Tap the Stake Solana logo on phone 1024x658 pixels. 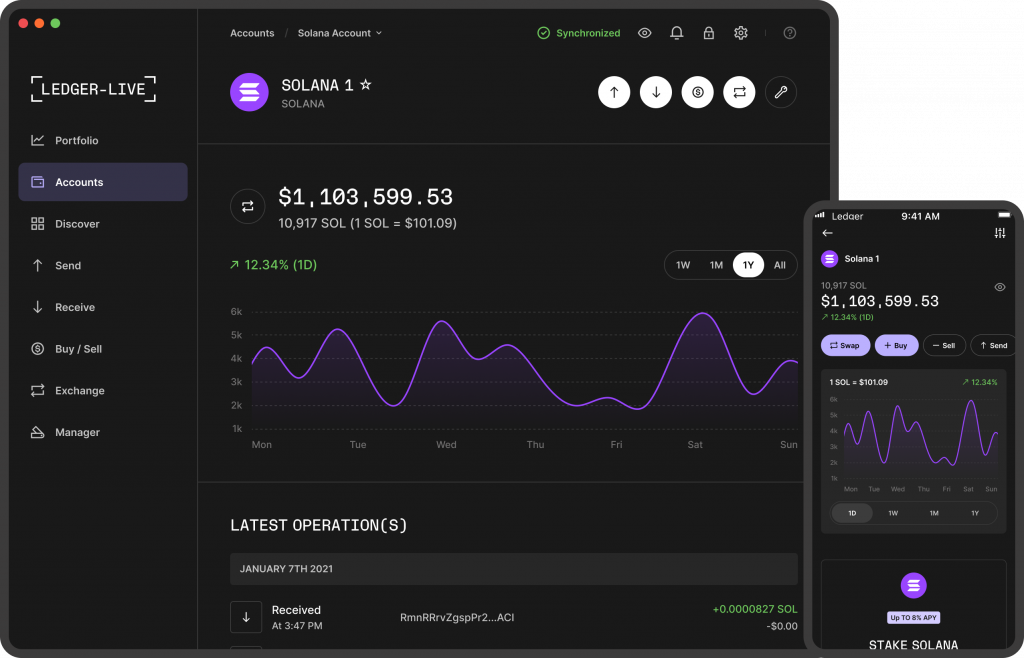tap(914, 586)
